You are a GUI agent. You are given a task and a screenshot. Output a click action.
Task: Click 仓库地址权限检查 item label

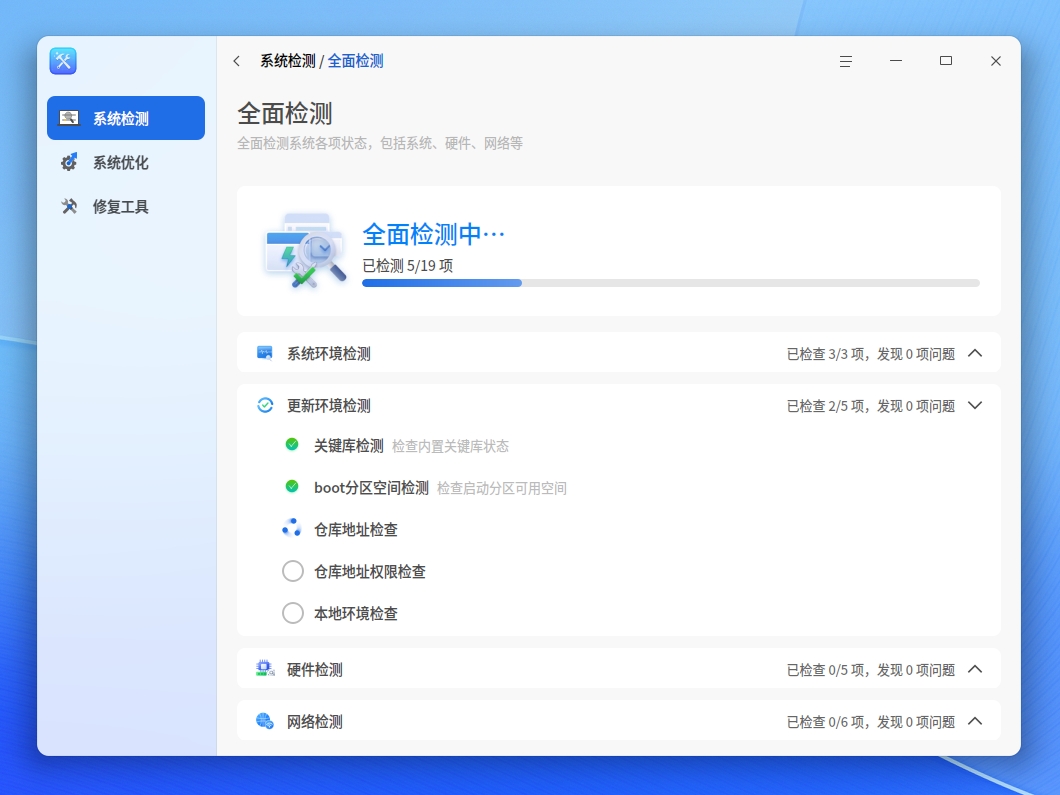tap(370, 572)
